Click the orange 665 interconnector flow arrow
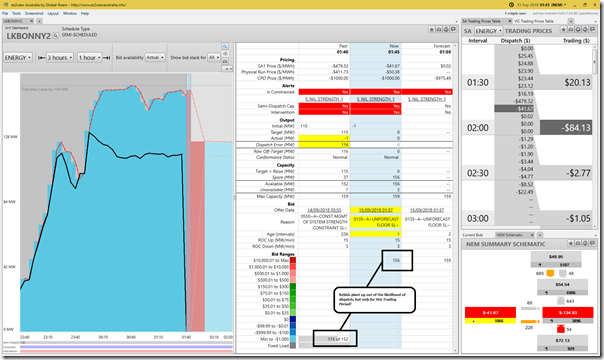The image size is (604, 360). [x=550, y=273]
